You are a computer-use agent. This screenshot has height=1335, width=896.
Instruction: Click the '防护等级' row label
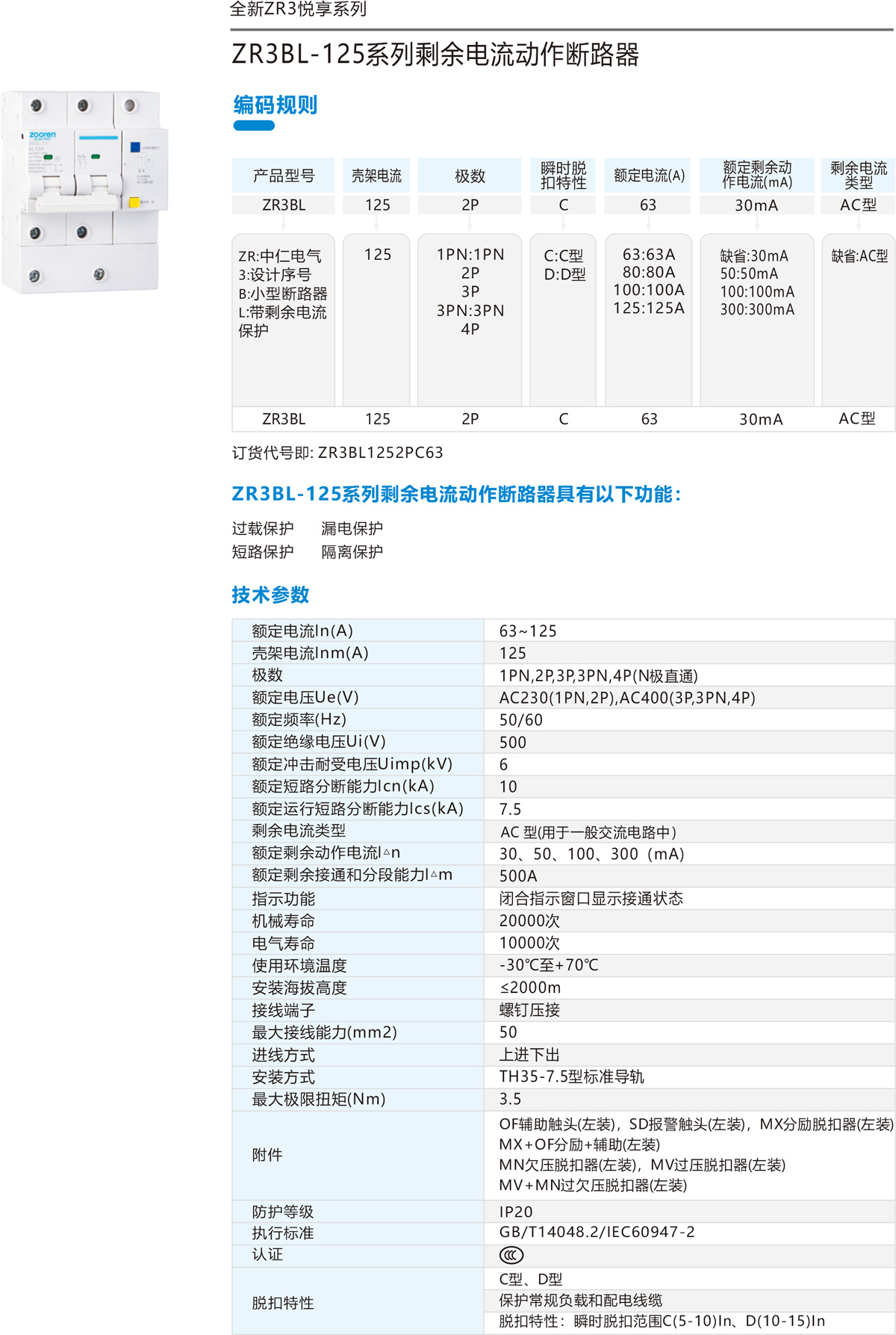(283, 1212)
